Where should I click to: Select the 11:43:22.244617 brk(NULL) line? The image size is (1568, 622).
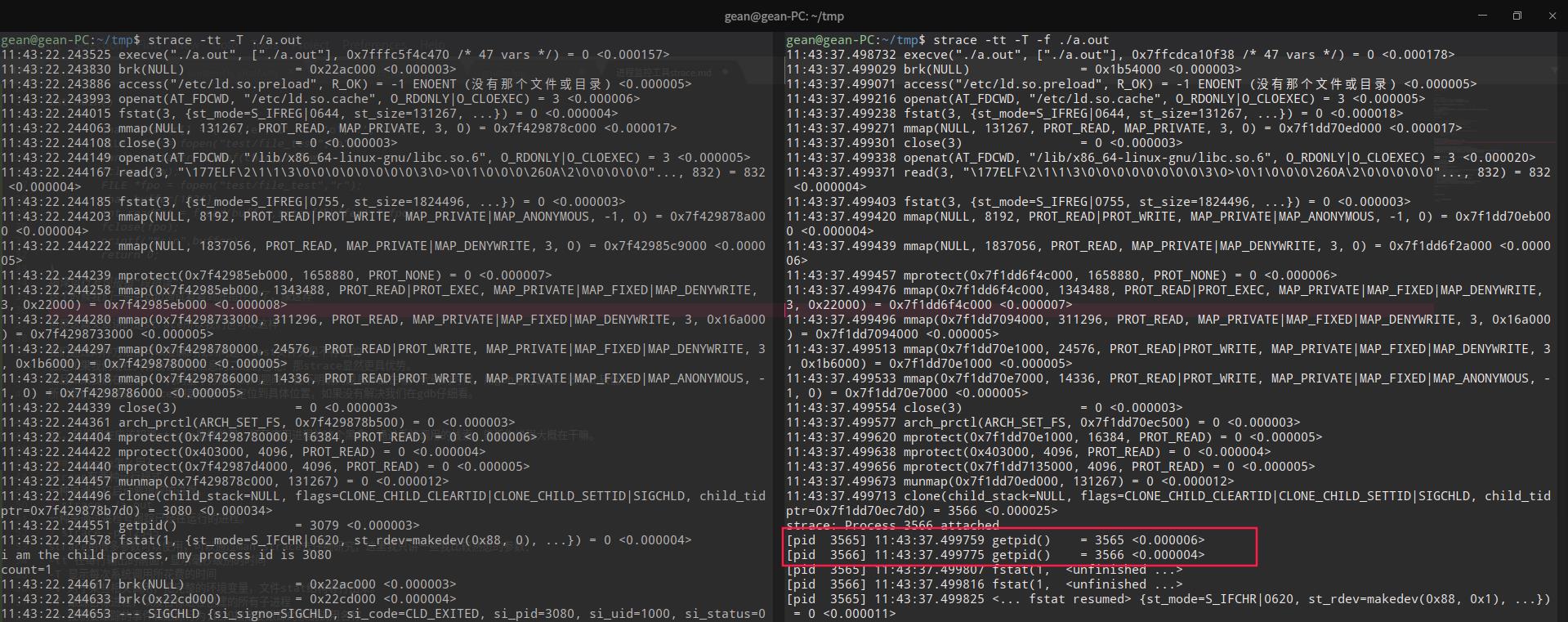coord(228,584)
